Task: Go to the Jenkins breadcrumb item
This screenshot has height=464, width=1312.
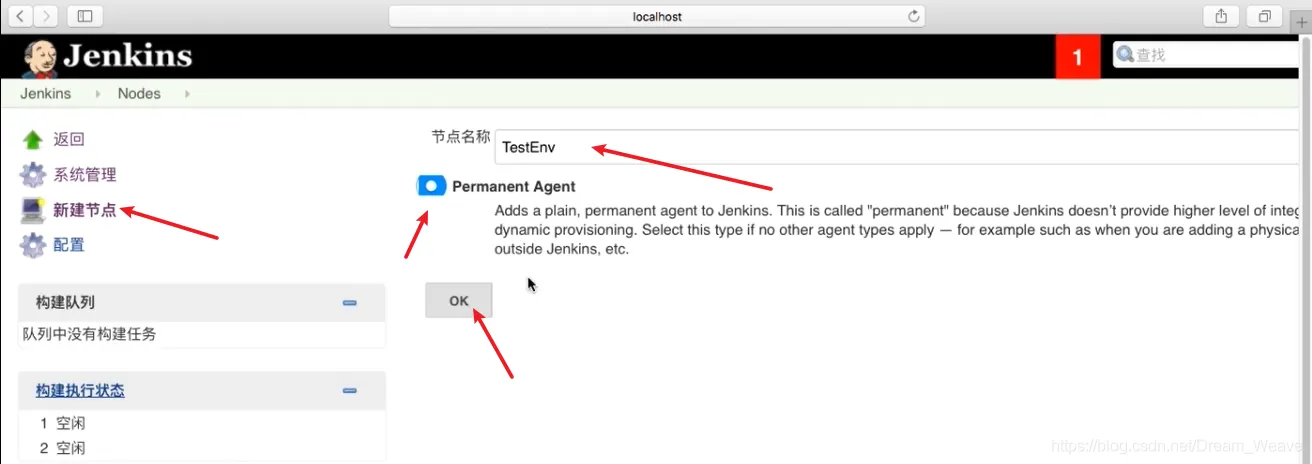Action: tap(46, 93)
